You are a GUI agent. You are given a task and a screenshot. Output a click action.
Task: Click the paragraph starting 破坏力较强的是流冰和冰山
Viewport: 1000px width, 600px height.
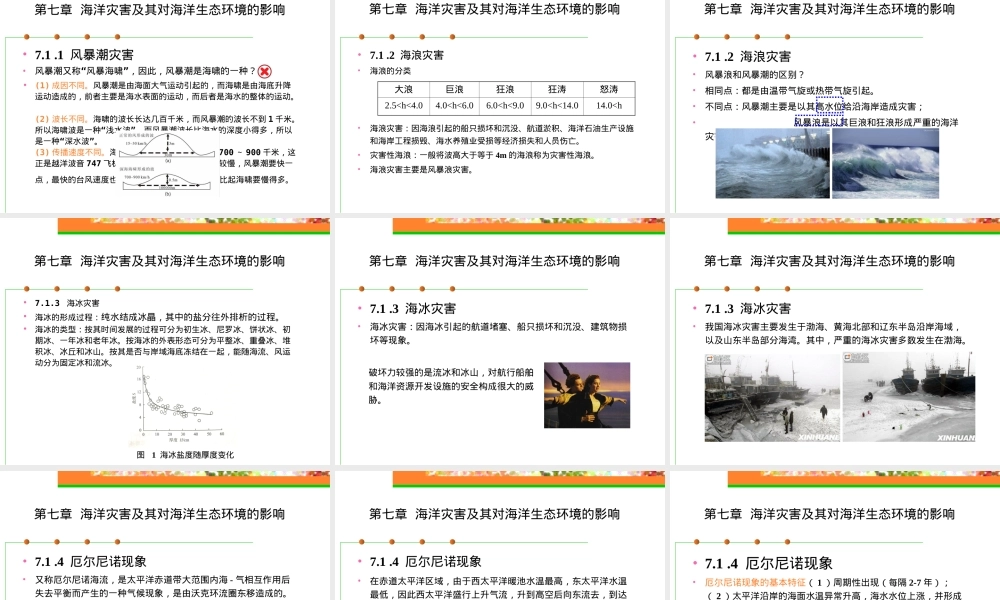451,386
